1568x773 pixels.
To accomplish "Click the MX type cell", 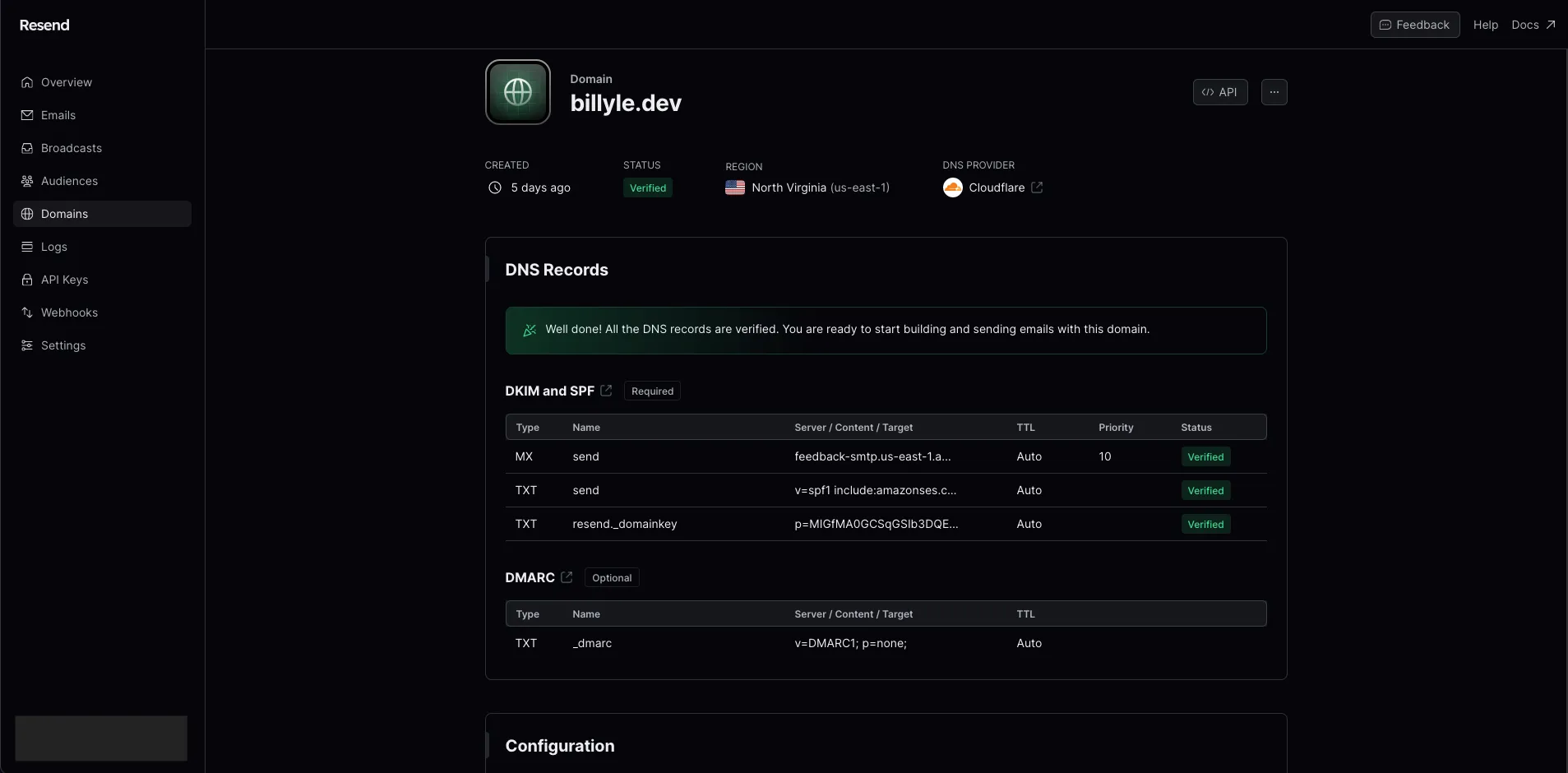I will (x=524, y=456).
